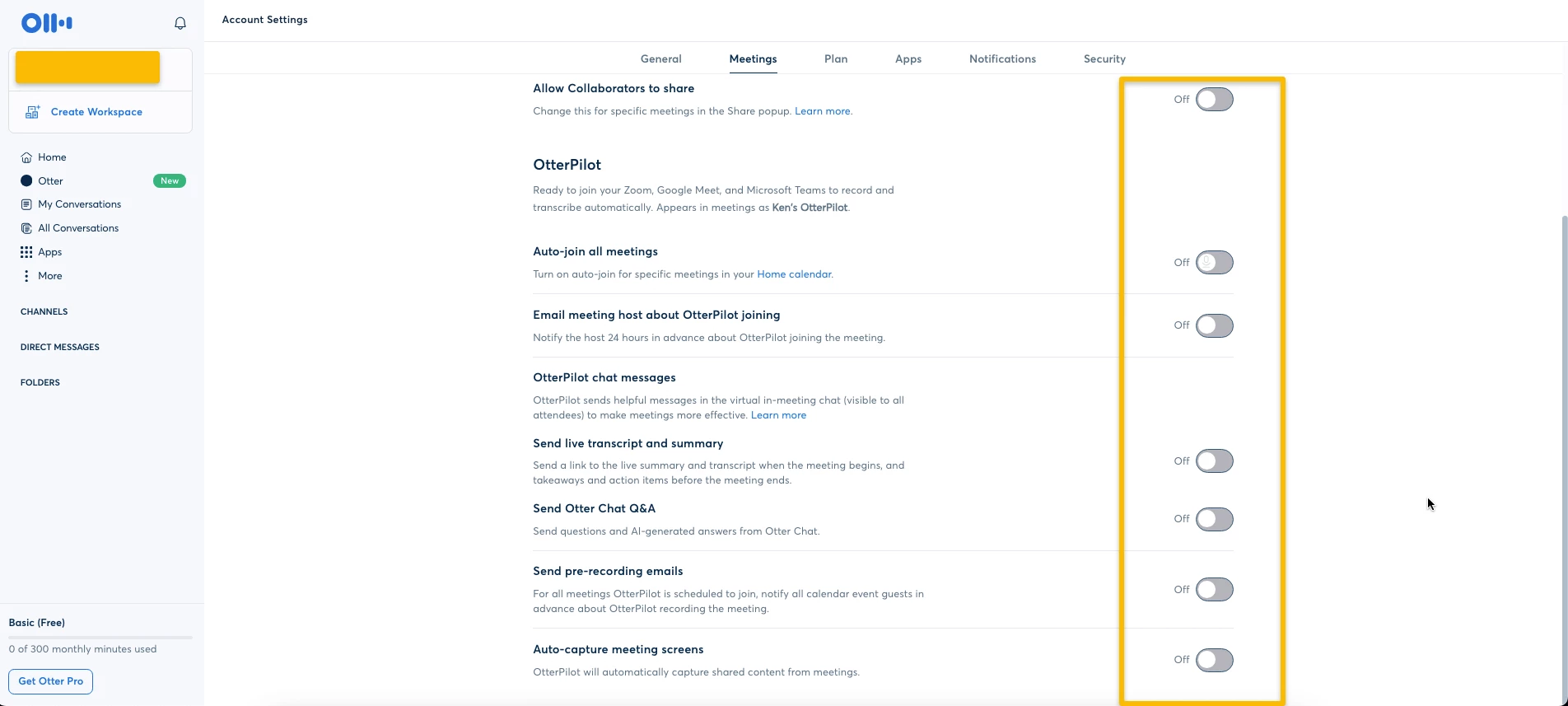Click the Get Otter Pro button
Screen dimensions: 1568x706
click(51, 681)
